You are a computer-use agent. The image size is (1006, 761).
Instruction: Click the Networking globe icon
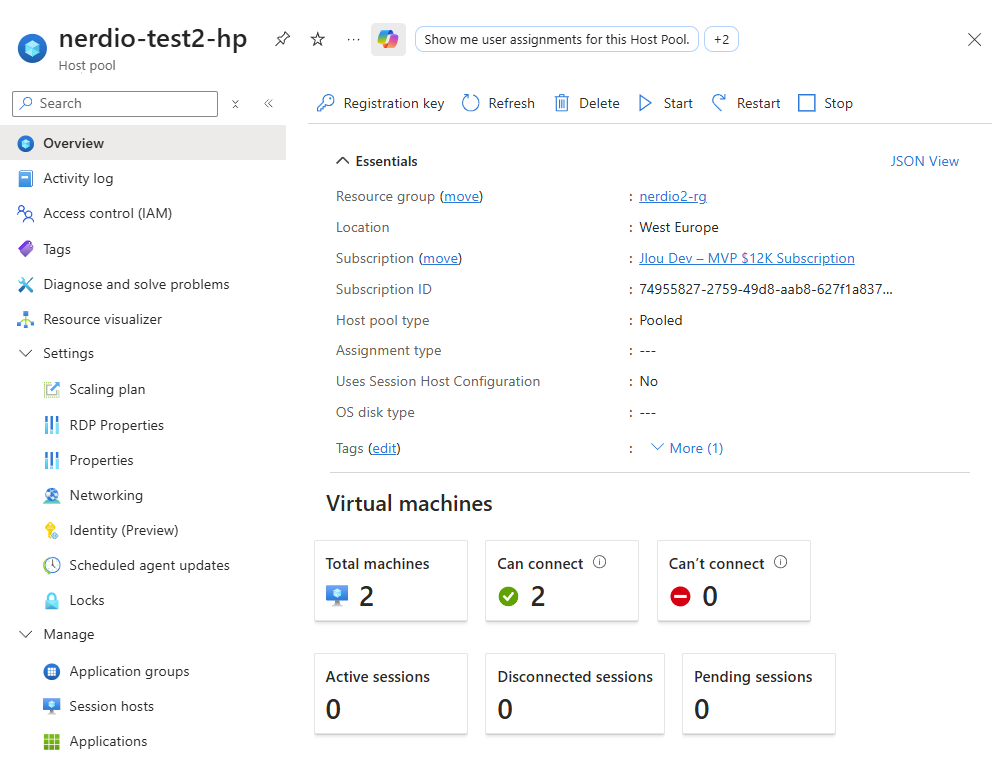pos(52,495)
